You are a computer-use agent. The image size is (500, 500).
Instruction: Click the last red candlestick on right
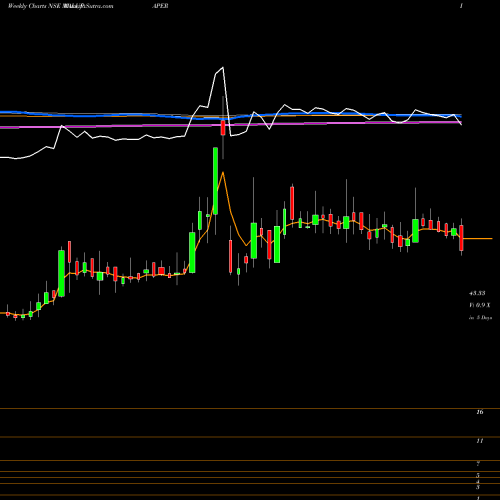coord(462,238)
